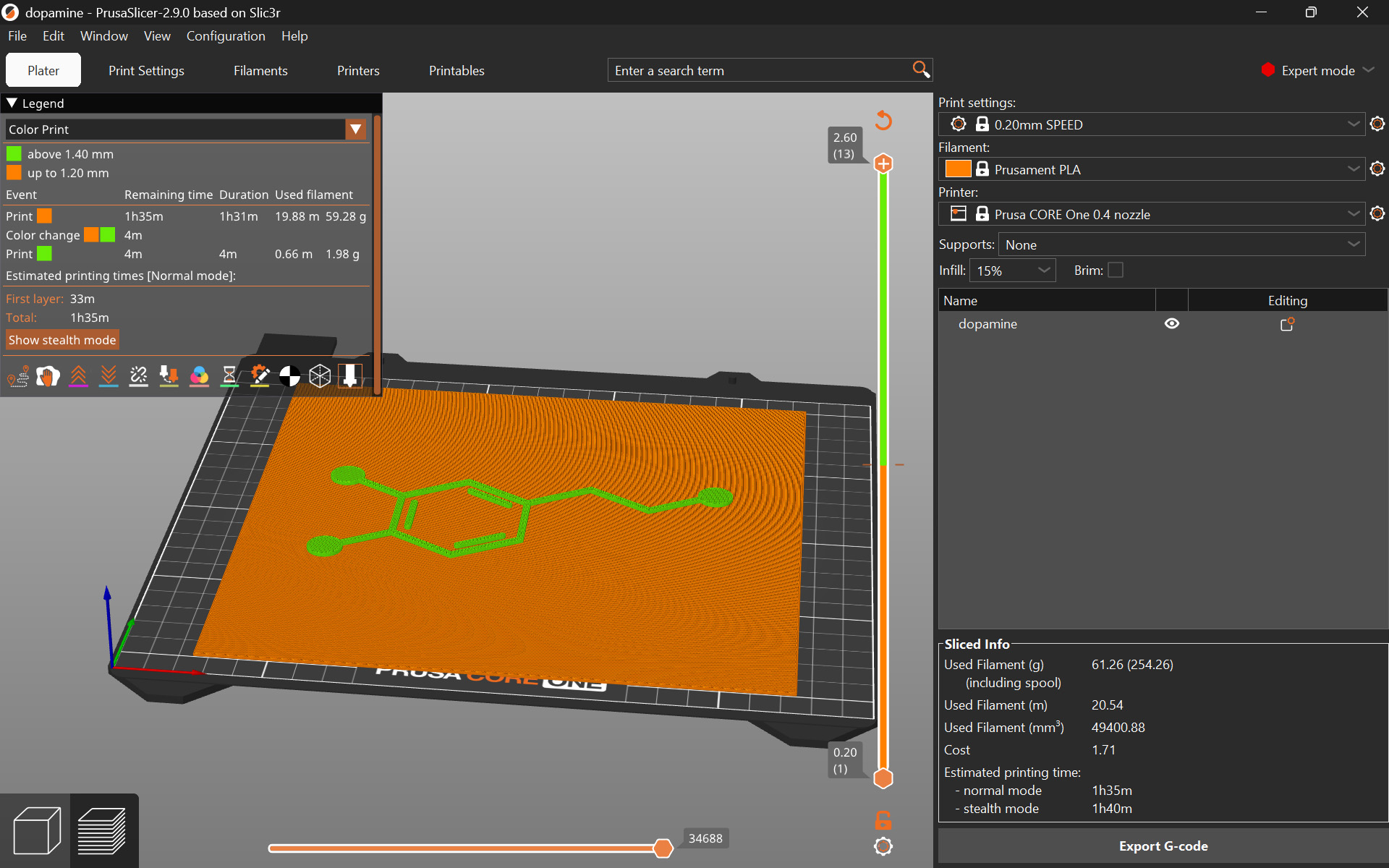Reset layer slider with undo arrow

coord(883,120)
